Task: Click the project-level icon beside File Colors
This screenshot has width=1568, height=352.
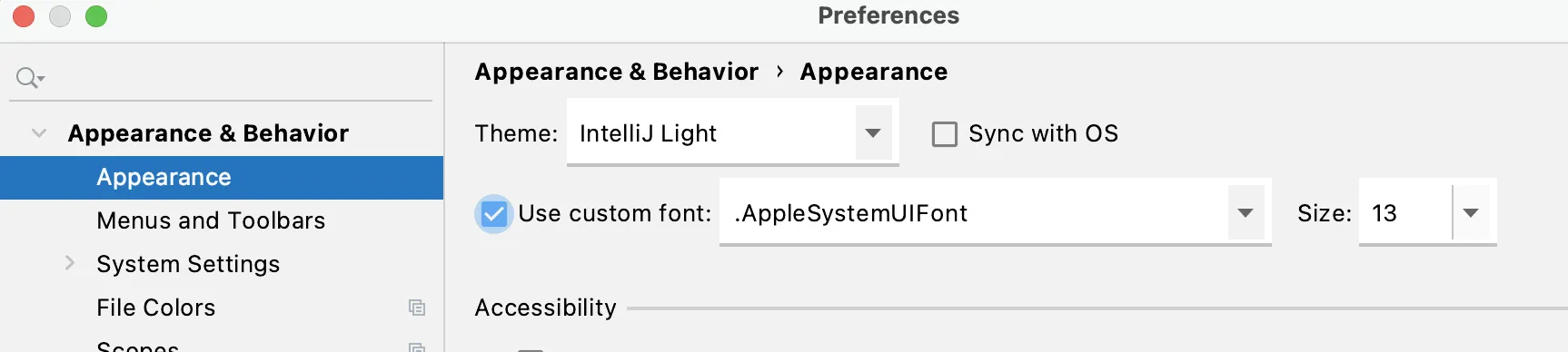Action: pyautogui.click(x=417, y=308)
